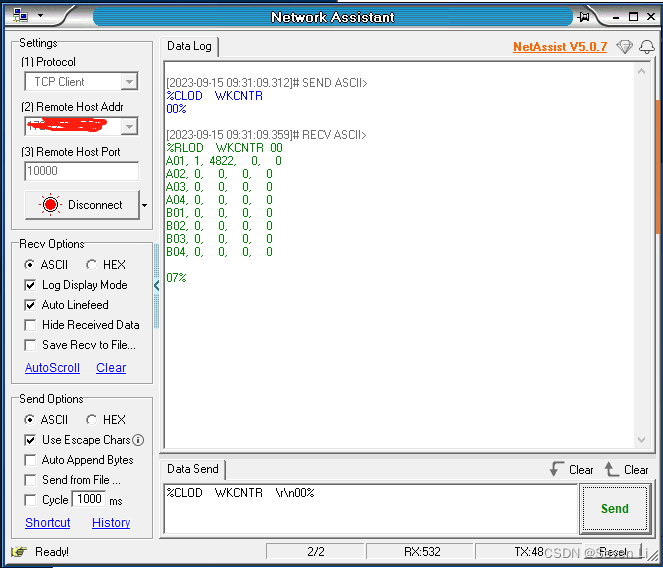Close the Network Assistant window
Image resolution: width=663 pixels, height=568 pixels.
[651, 17]
